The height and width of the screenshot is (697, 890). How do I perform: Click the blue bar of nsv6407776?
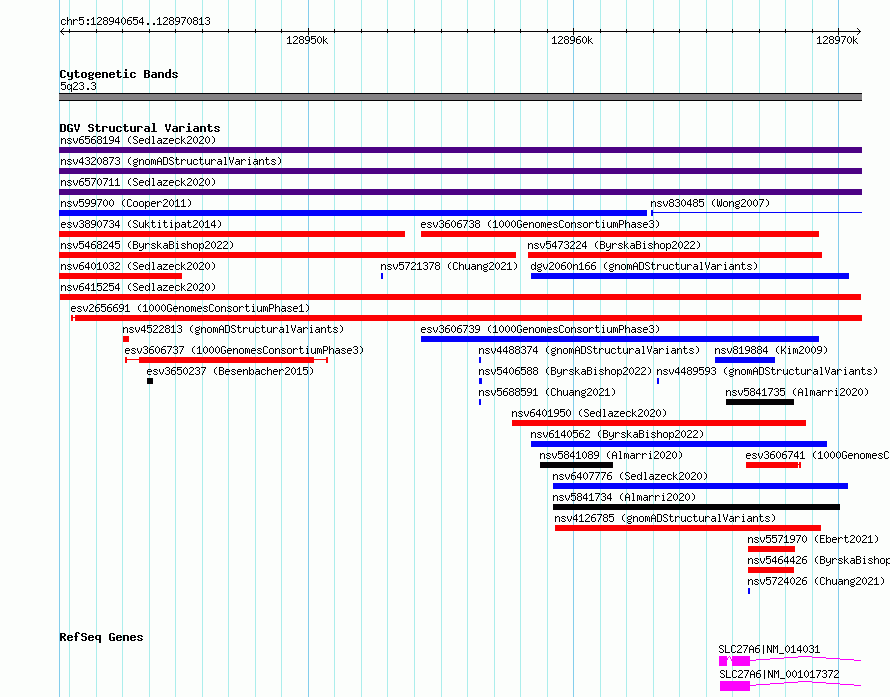pyautogui.click(x=700, y=486)
